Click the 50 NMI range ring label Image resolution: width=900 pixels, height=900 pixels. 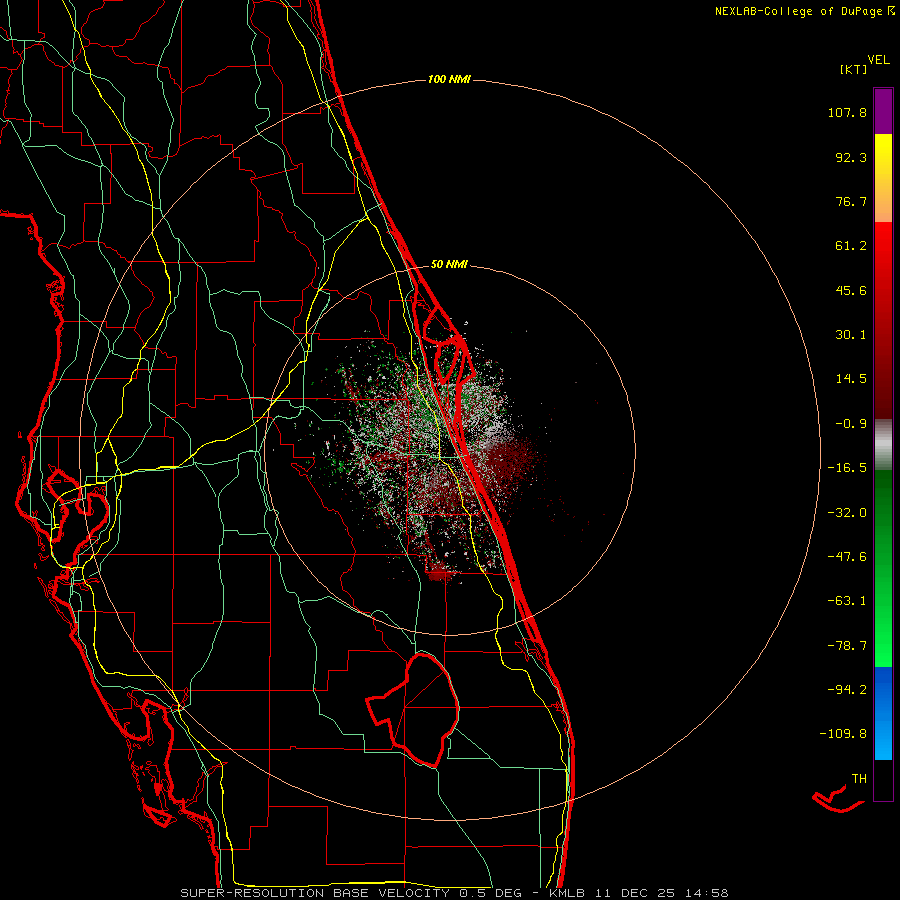click(449, 264)
